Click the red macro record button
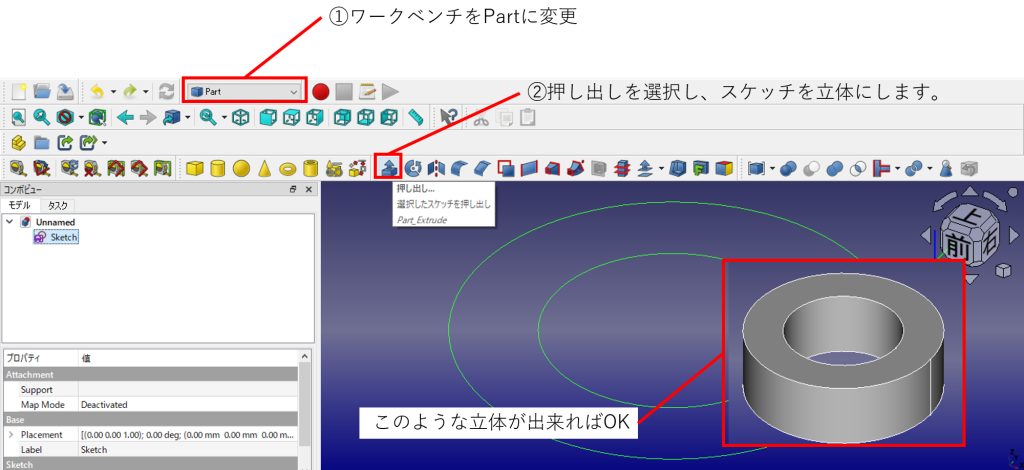The width and height of the screenshot is (1024, 470). click(320, 91)
